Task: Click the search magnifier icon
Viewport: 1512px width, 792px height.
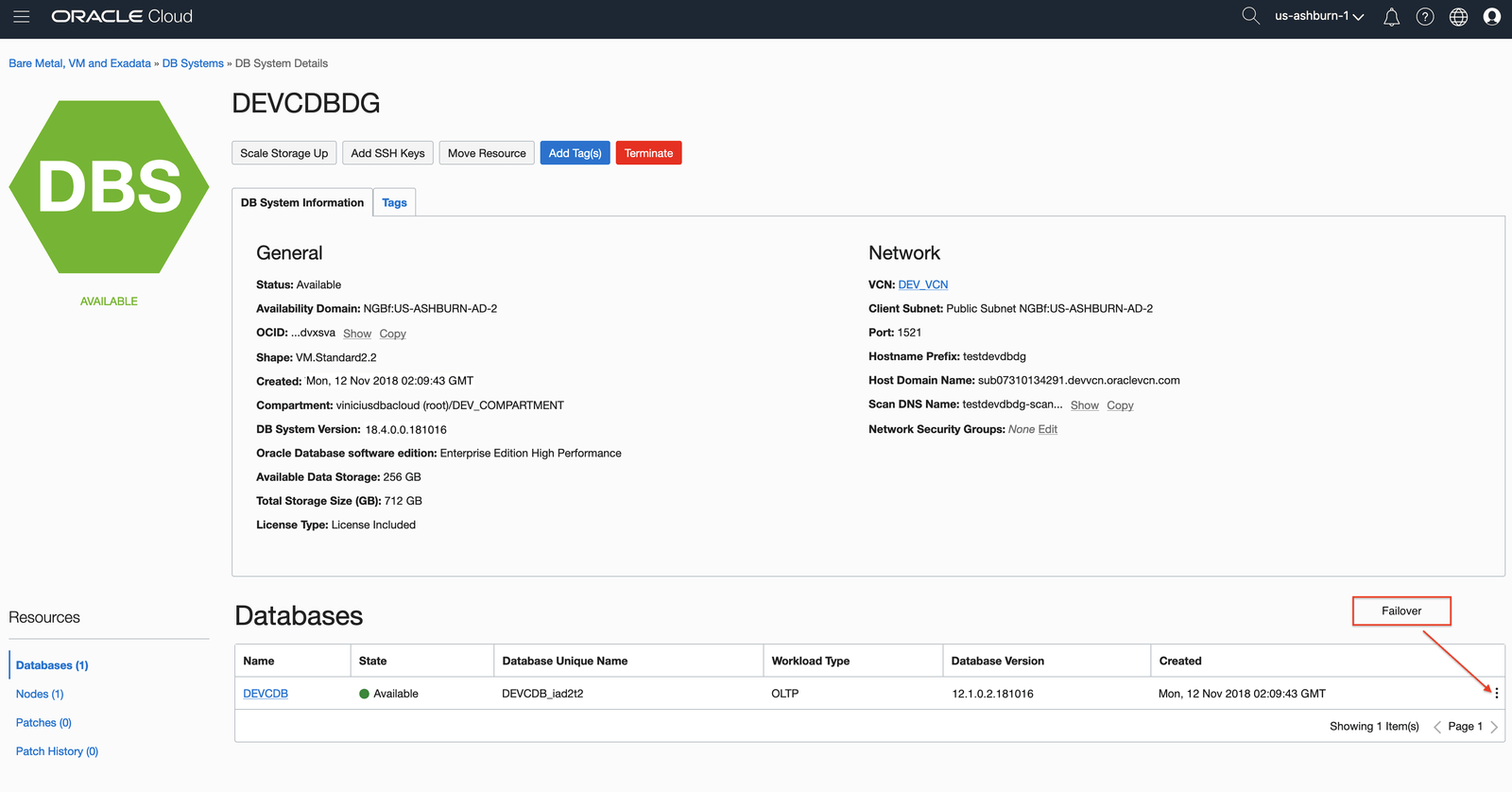Action: pos(1250,16)
